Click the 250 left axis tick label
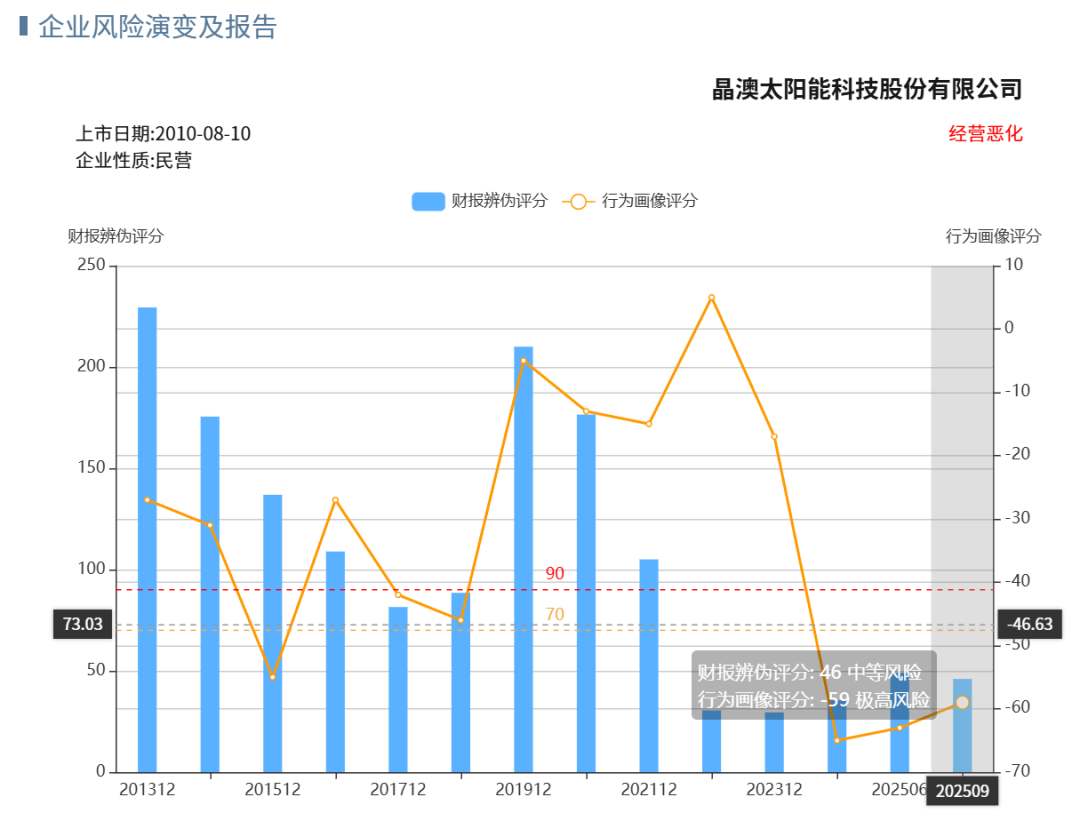Image resolution: width=1080 pixels, height=821 pixels. [92, 264]
